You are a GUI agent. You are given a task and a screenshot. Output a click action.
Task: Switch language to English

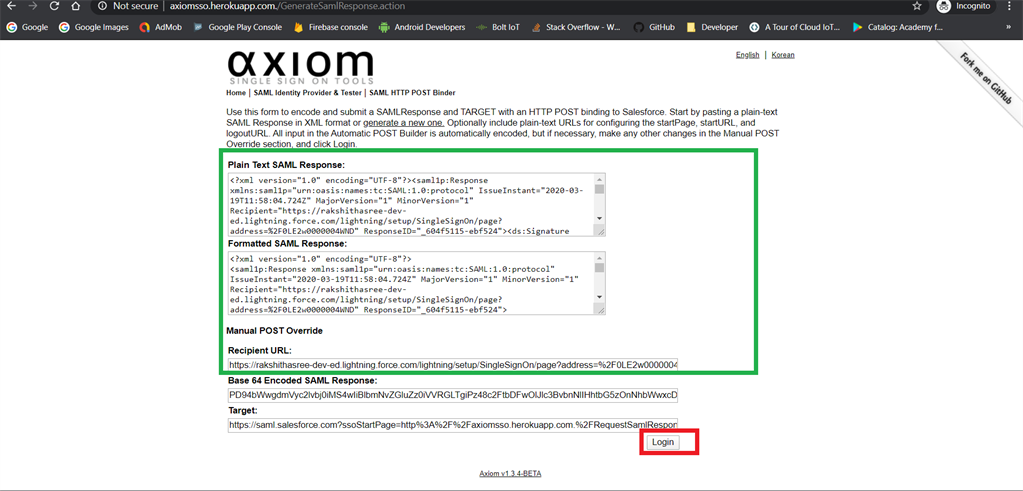tap(747, 55)
